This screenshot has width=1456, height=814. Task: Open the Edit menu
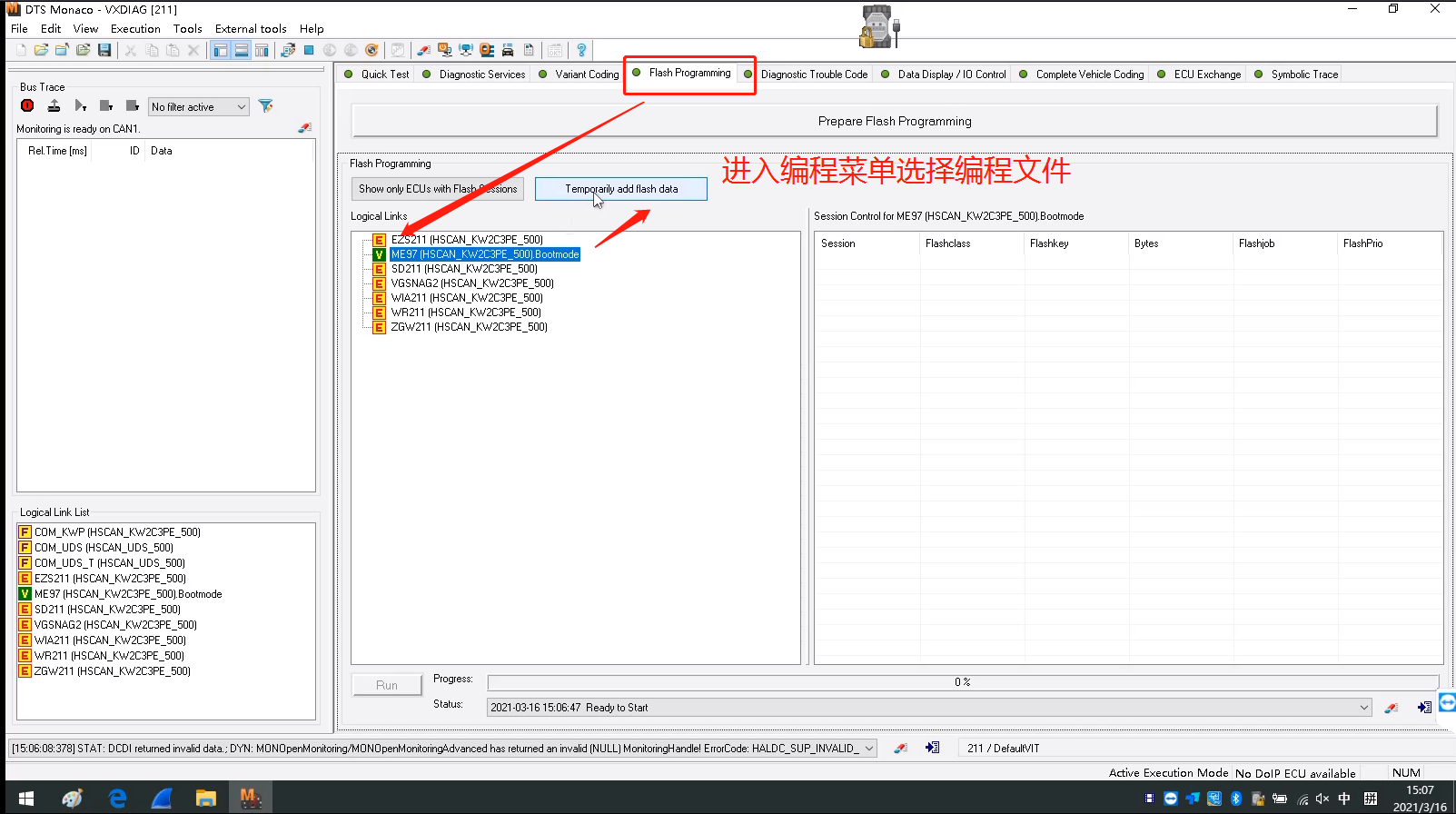point(51,29)
